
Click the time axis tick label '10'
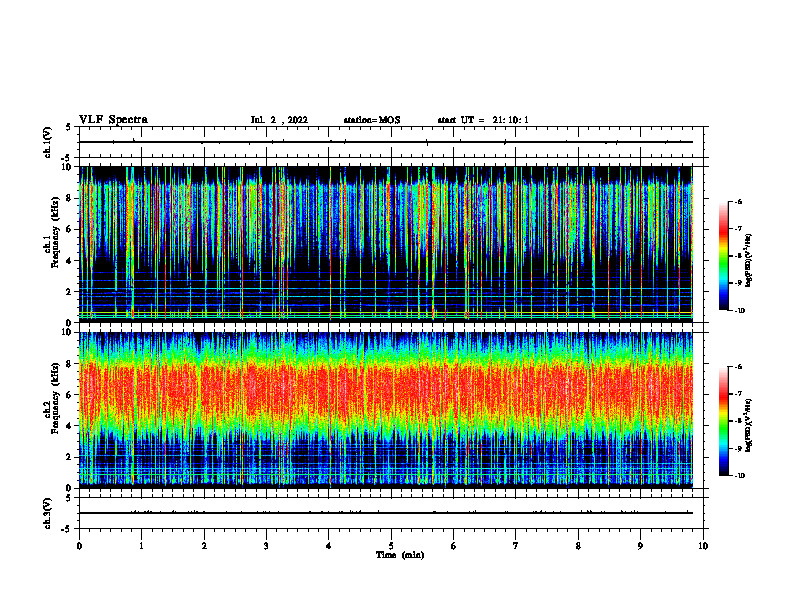click(703, 546)
